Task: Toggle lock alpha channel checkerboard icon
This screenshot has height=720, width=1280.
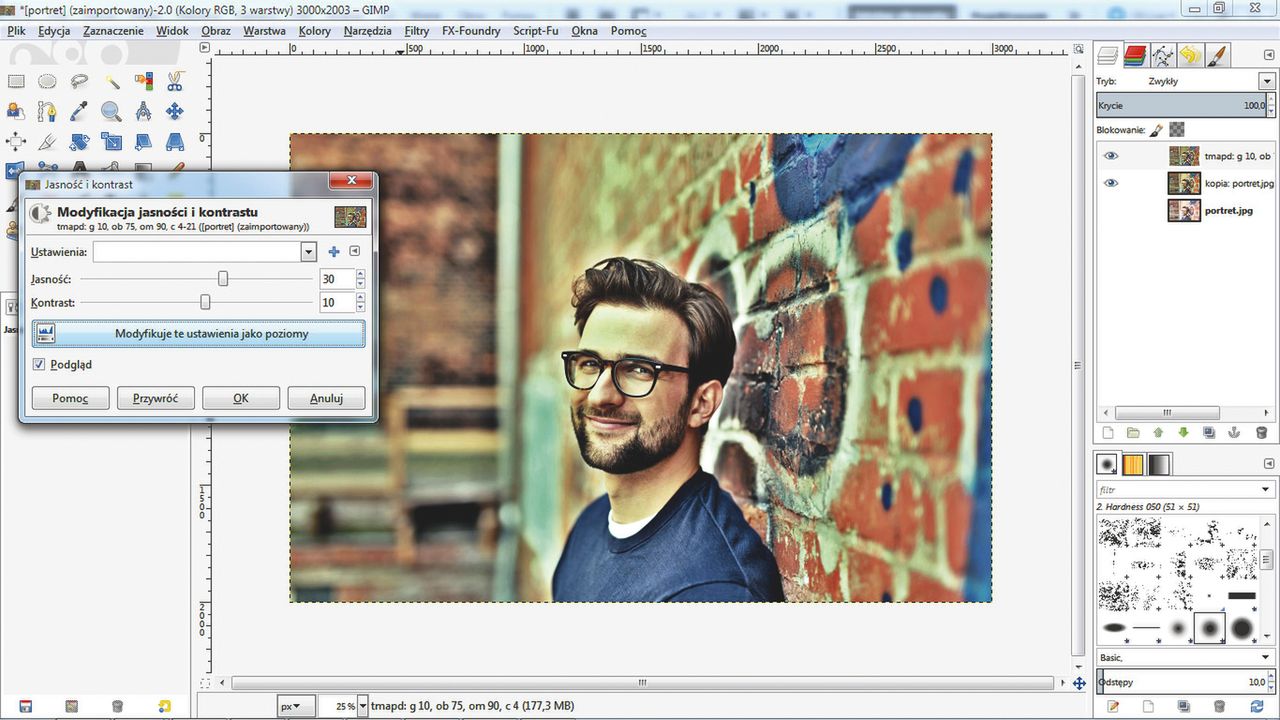Action: [1178, 130]
